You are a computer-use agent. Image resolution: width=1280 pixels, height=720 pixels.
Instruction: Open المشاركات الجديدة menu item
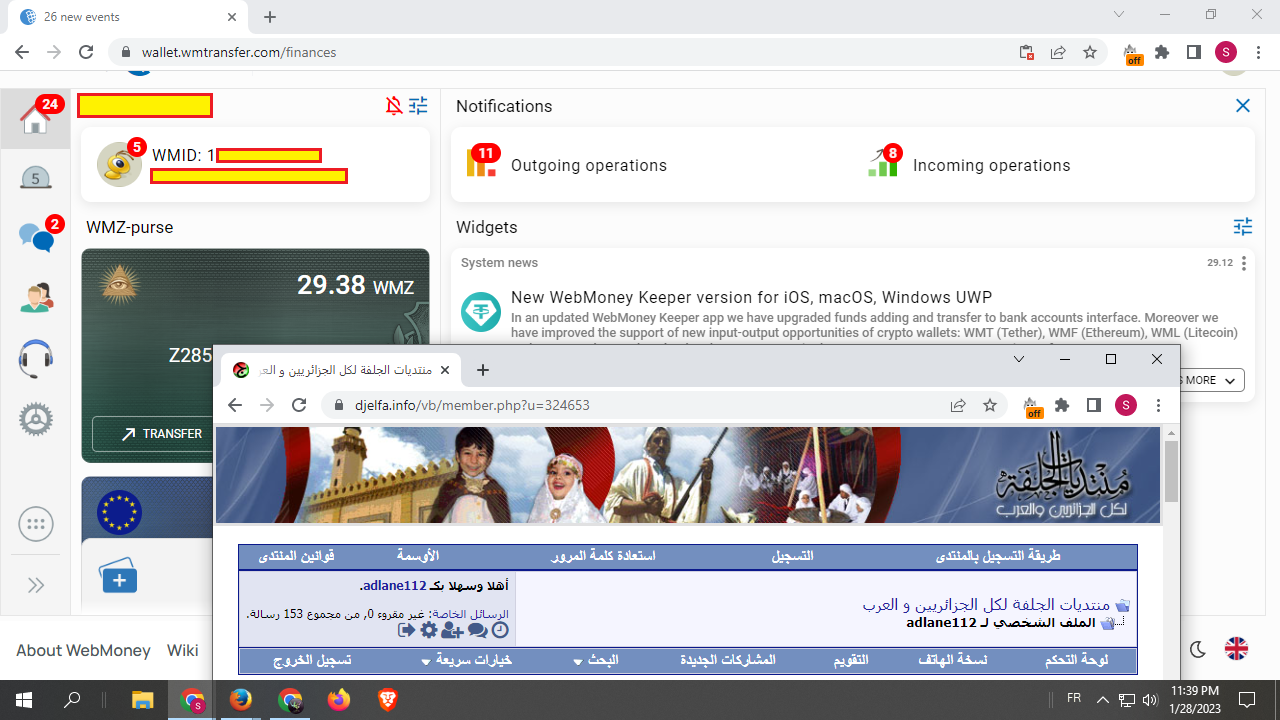tap(728, 661)
